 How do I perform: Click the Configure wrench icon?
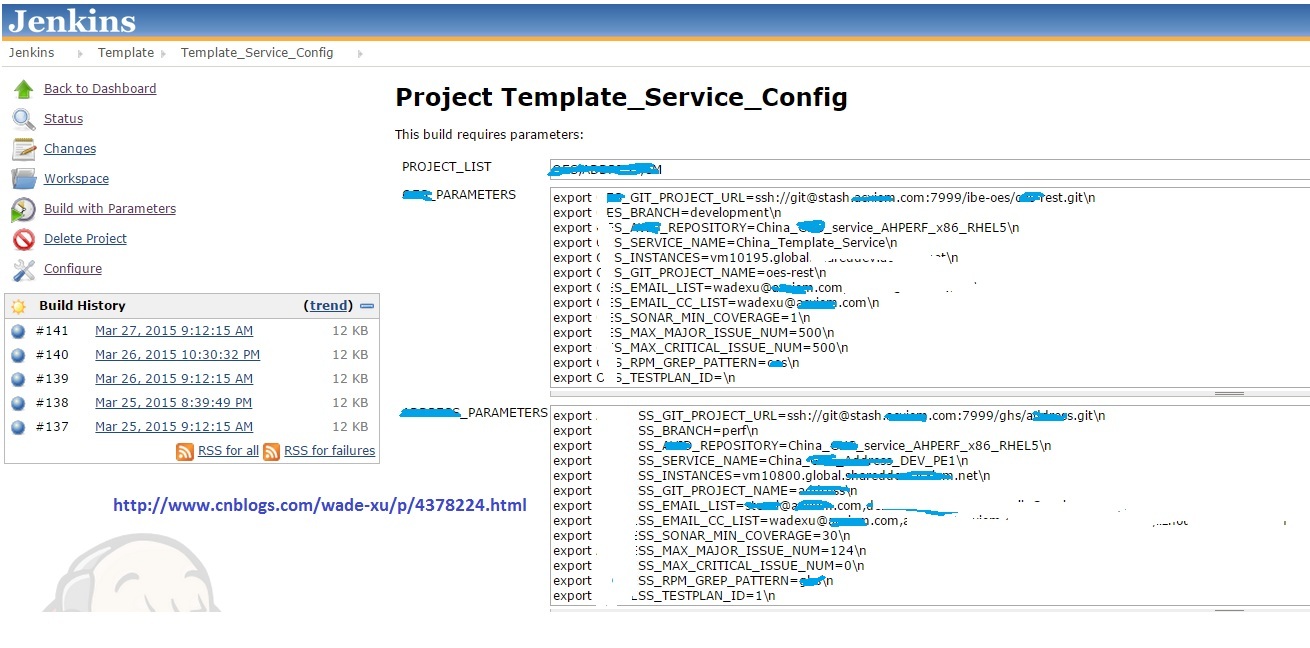24,269
